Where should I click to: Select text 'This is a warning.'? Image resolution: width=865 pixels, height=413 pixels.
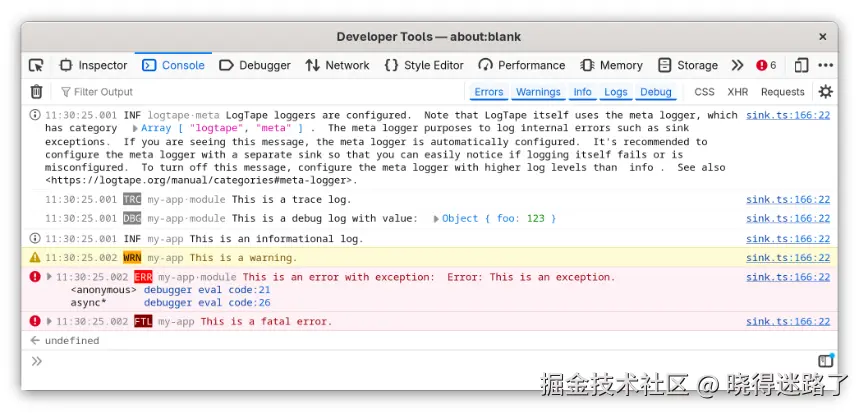pyautogui.click(x=243, y=258)
